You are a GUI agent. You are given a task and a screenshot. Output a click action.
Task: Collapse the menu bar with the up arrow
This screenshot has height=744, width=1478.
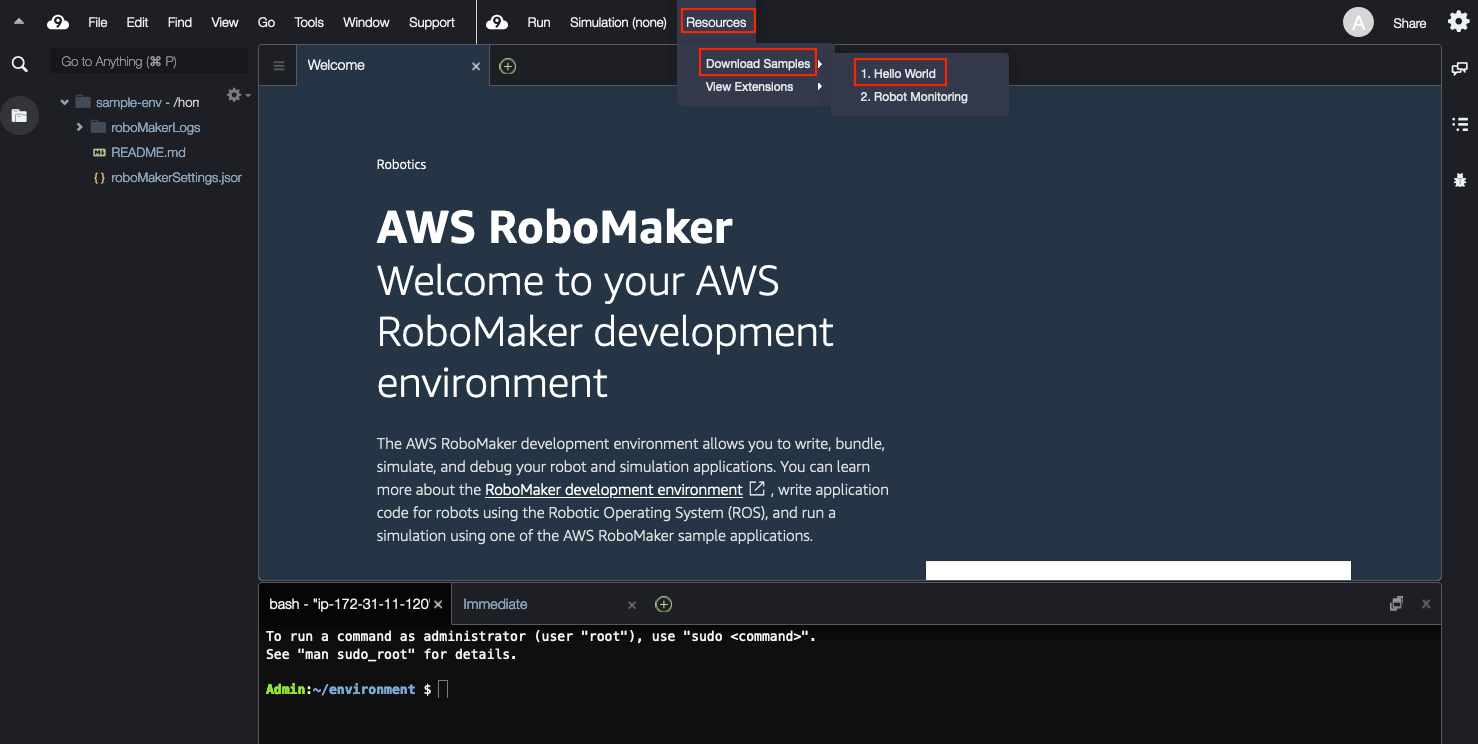click(x=19, y=21)
